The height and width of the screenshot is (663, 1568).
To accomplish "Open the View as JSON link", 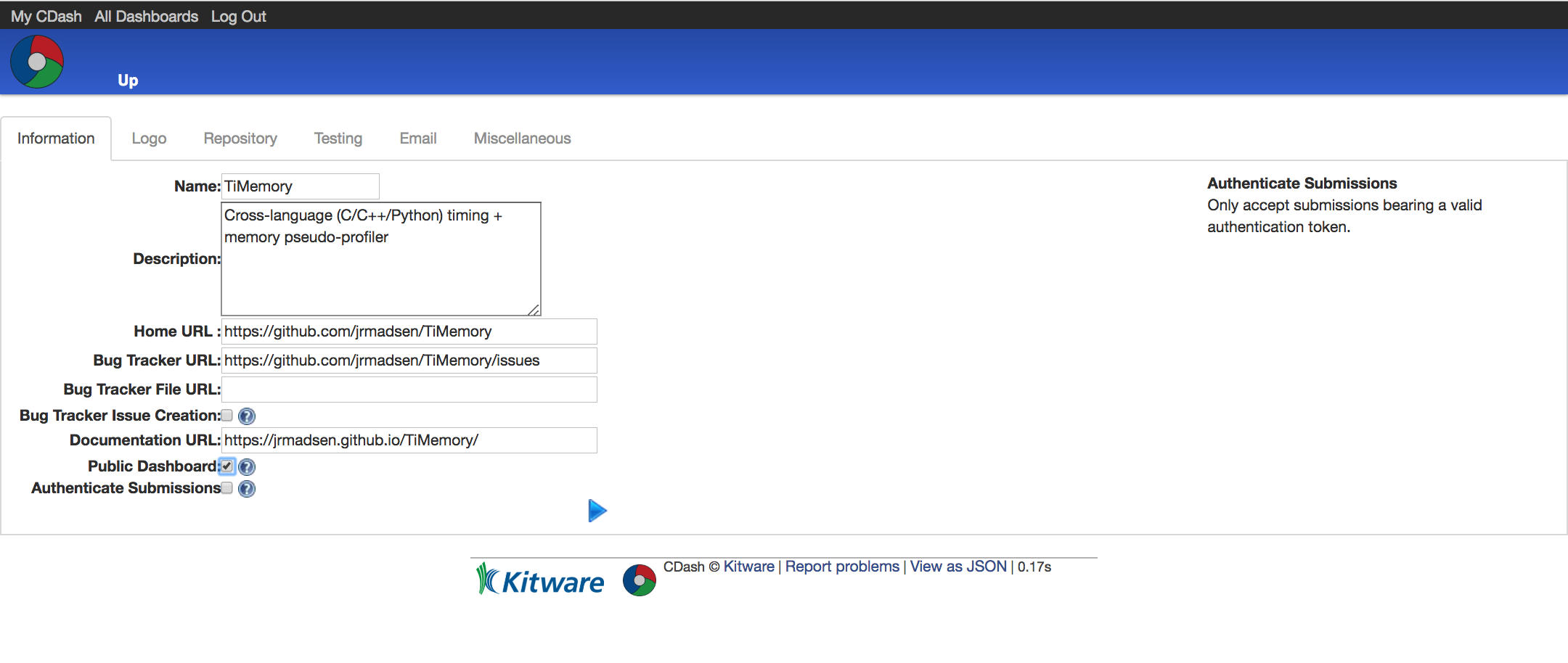I will pyautogui.click(x=957, y=566).
